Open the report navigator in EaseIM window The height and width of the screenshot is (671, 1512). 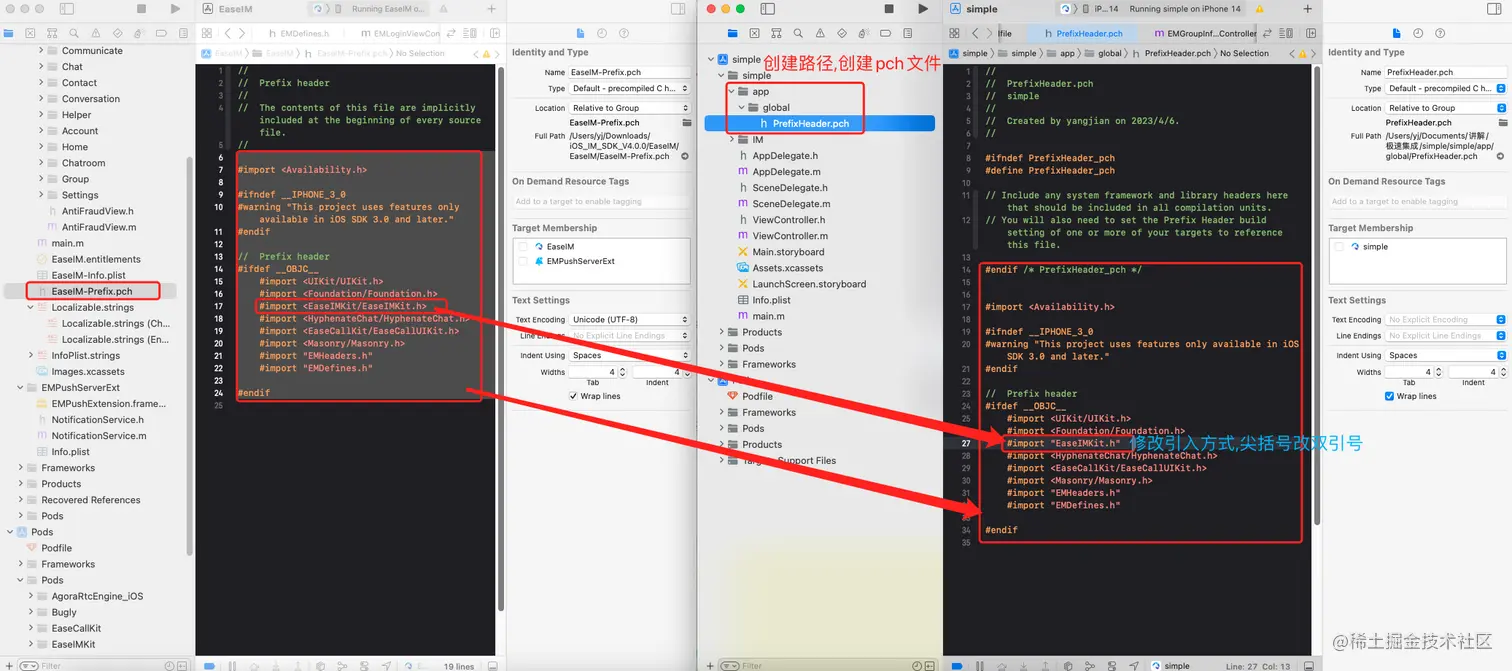[184, 34]
